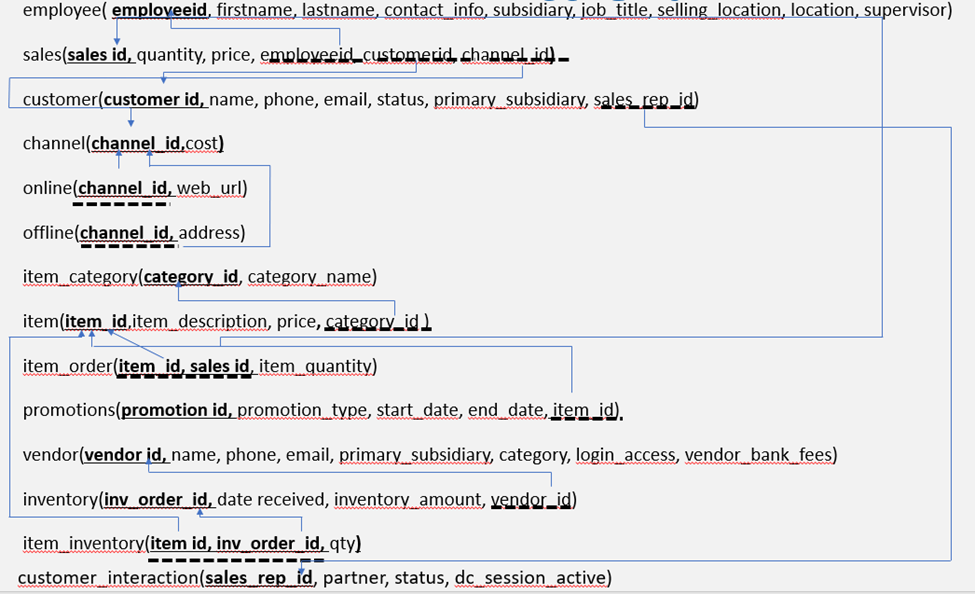Click 'customer_interaction(' relation name

click(111, 578)
